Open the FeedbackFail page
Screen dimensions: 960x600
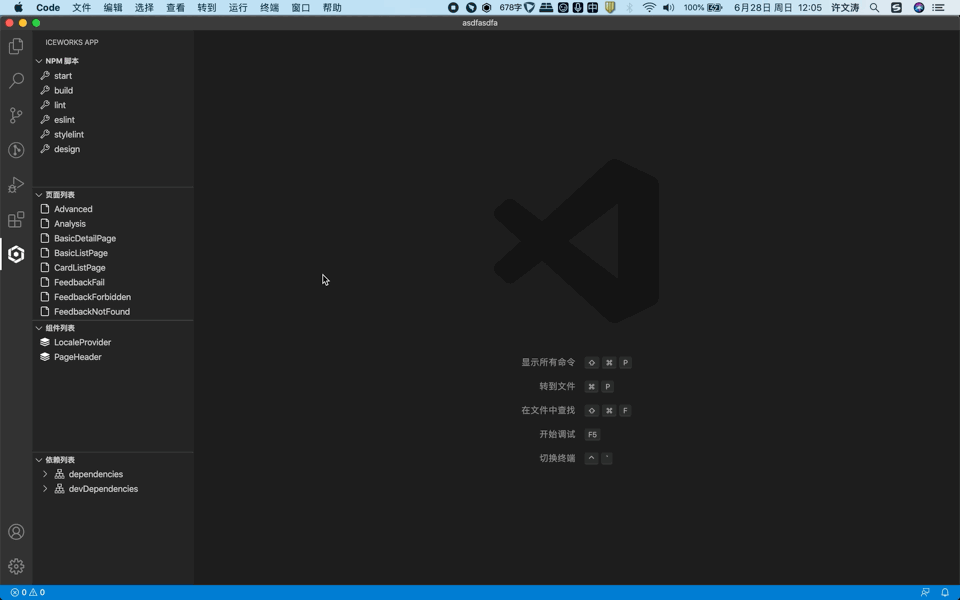coord(113,283)
